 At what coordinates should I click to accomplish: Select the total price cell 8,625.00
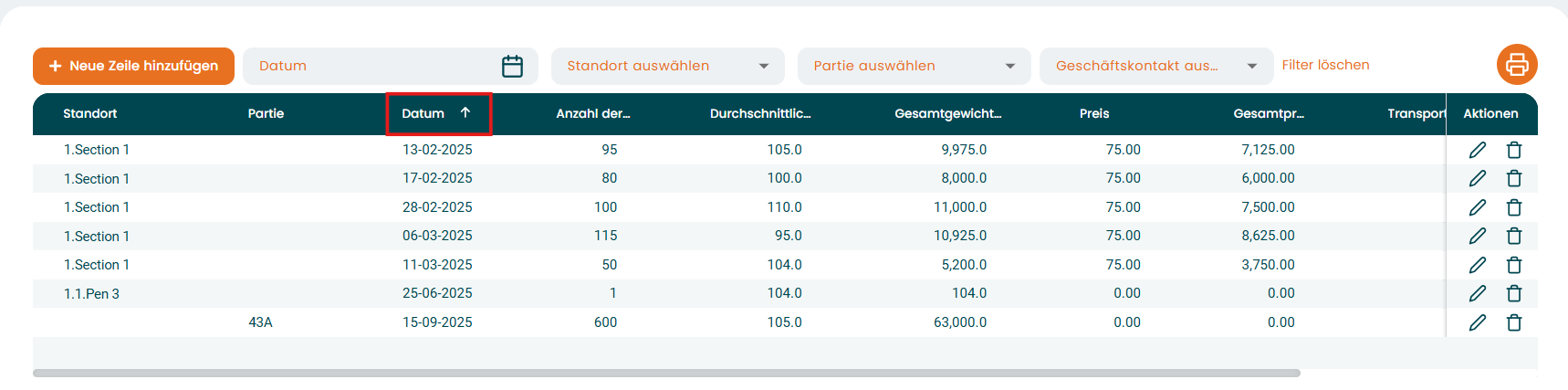(x=1268, y=236)
